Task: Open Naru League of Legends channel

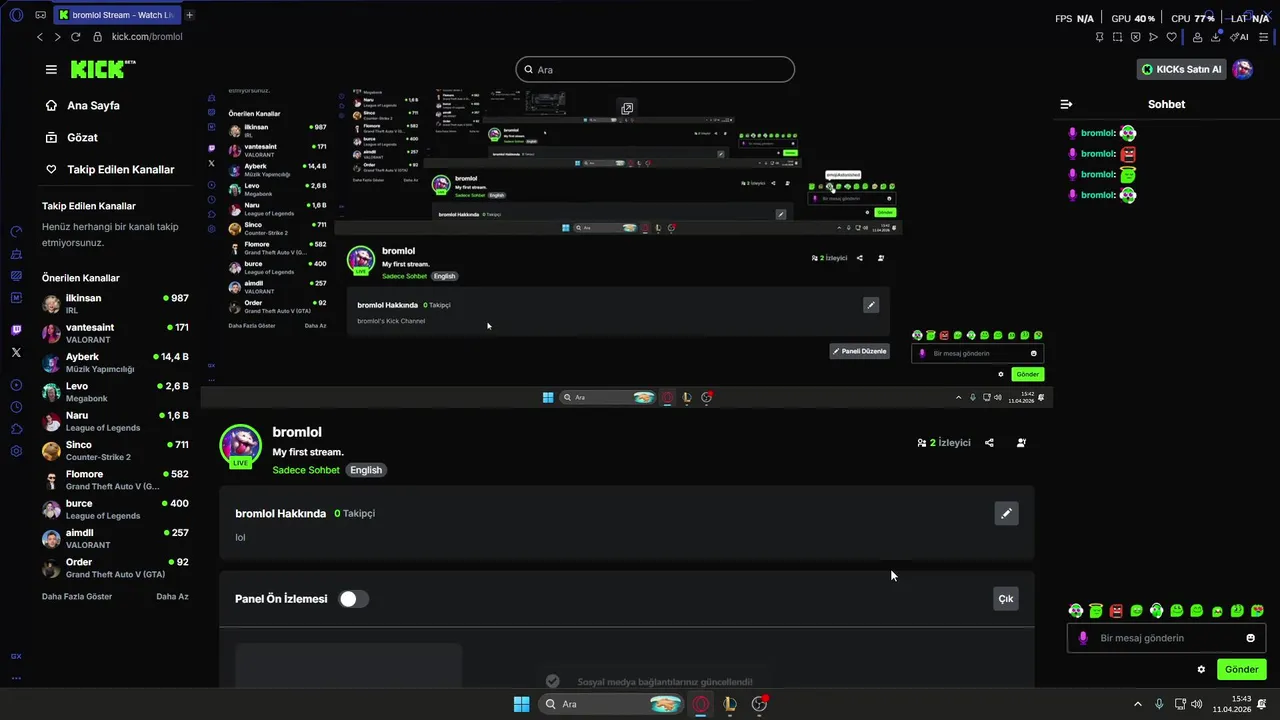Action: coord(115,421)
